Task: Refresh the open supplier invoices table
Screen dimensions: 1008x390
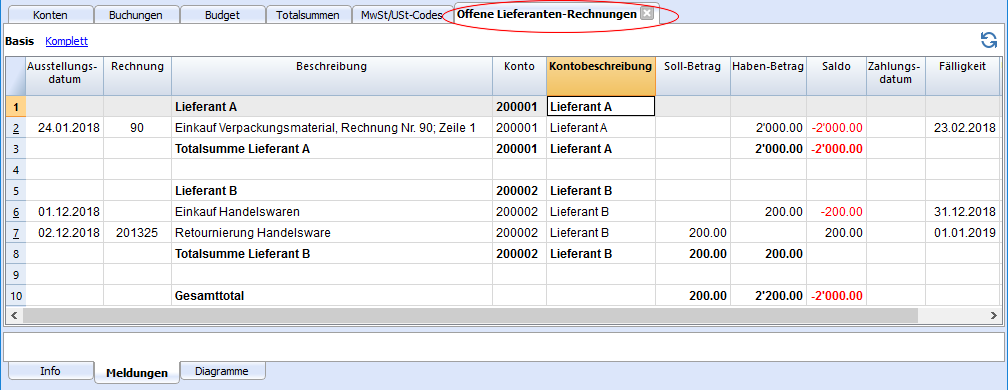Action: pyautogui.click(x=989, y=41)
